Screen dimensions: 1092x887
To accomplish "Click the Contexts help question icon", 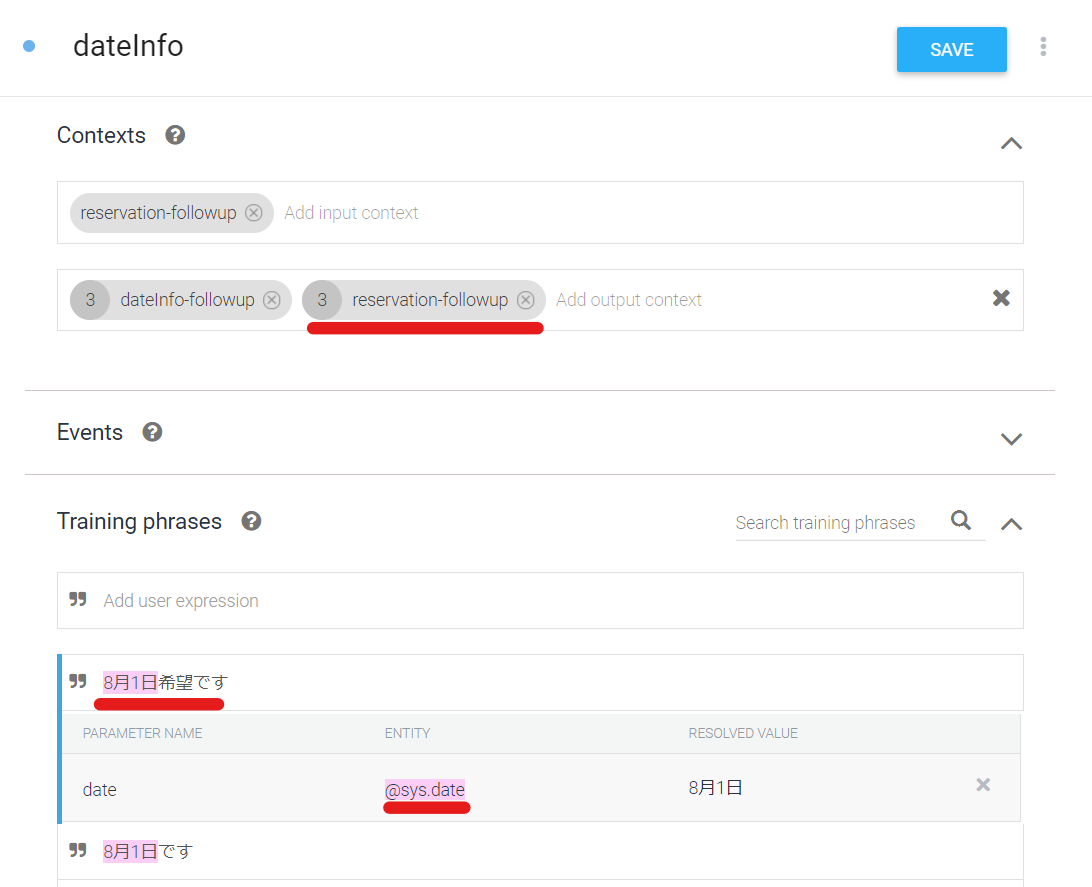I will tap(175, 135).
